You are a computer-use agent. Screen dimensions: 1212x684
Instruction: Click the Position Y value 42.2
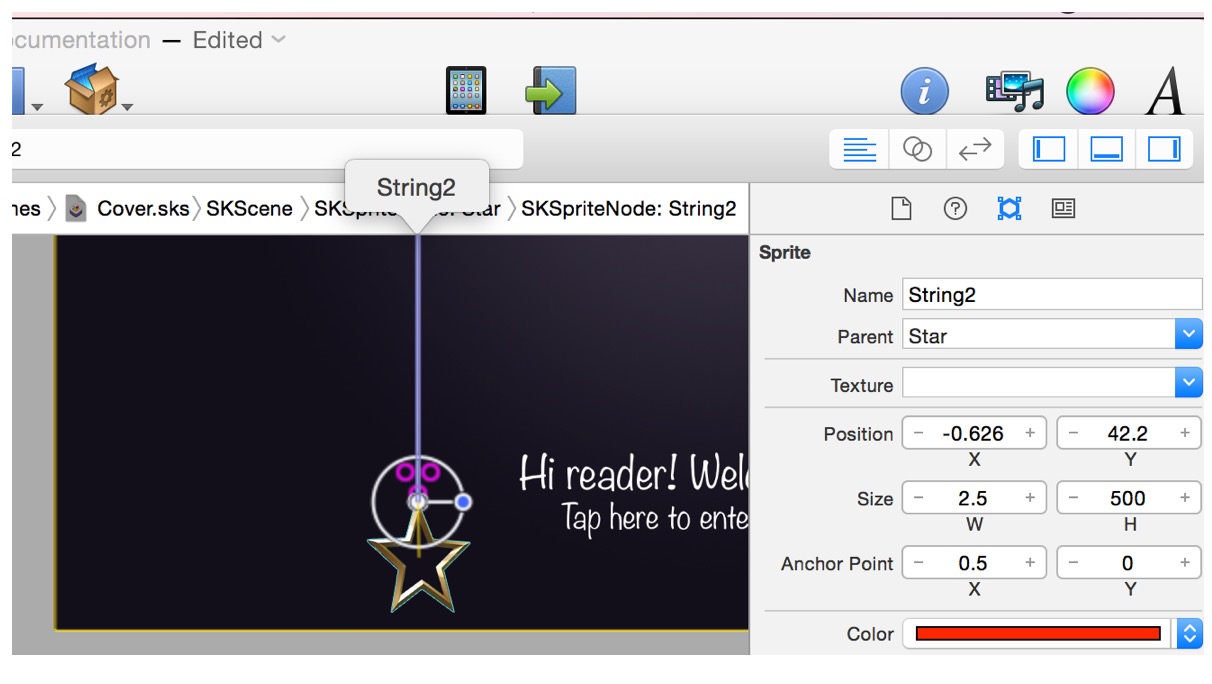pos(1128,433)
